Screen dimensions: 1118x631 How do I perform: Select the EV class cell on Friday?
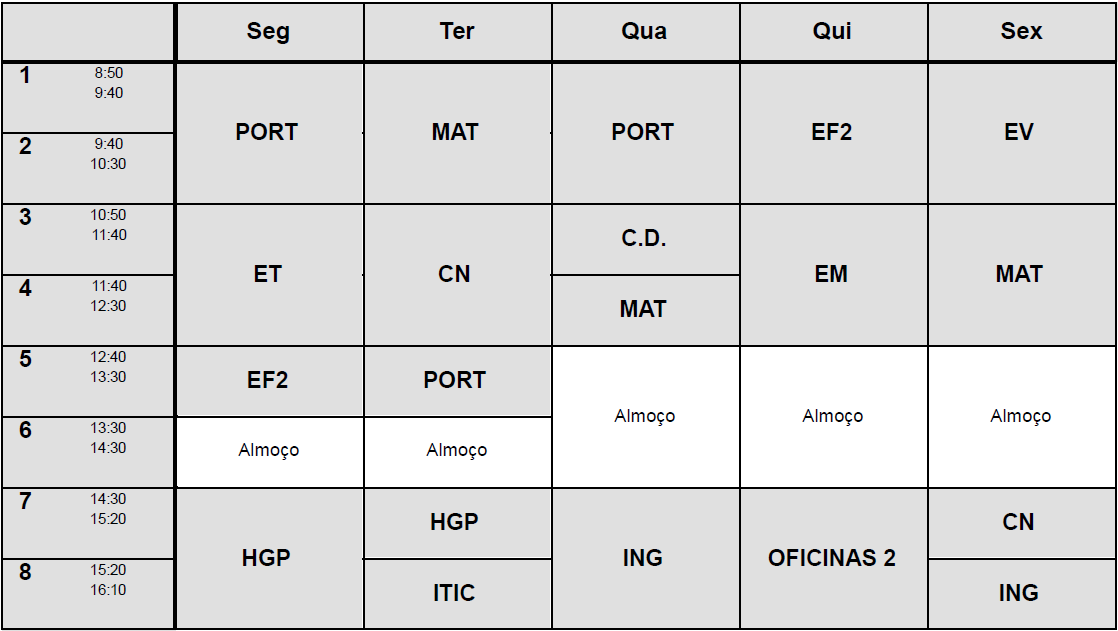[1019, 133]
